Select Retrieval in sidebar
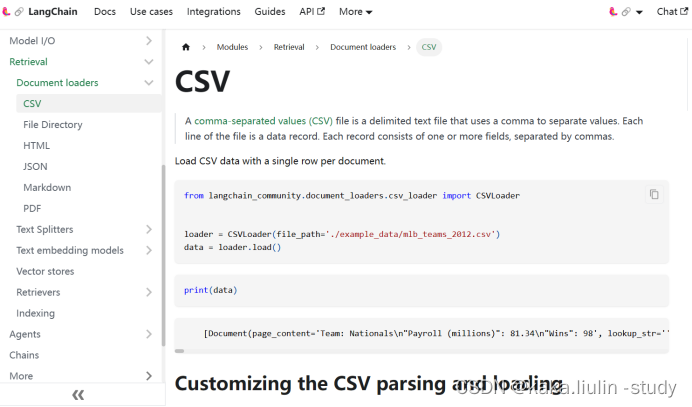The height and width of the screenshot is (407, 692). coord(28,62)
